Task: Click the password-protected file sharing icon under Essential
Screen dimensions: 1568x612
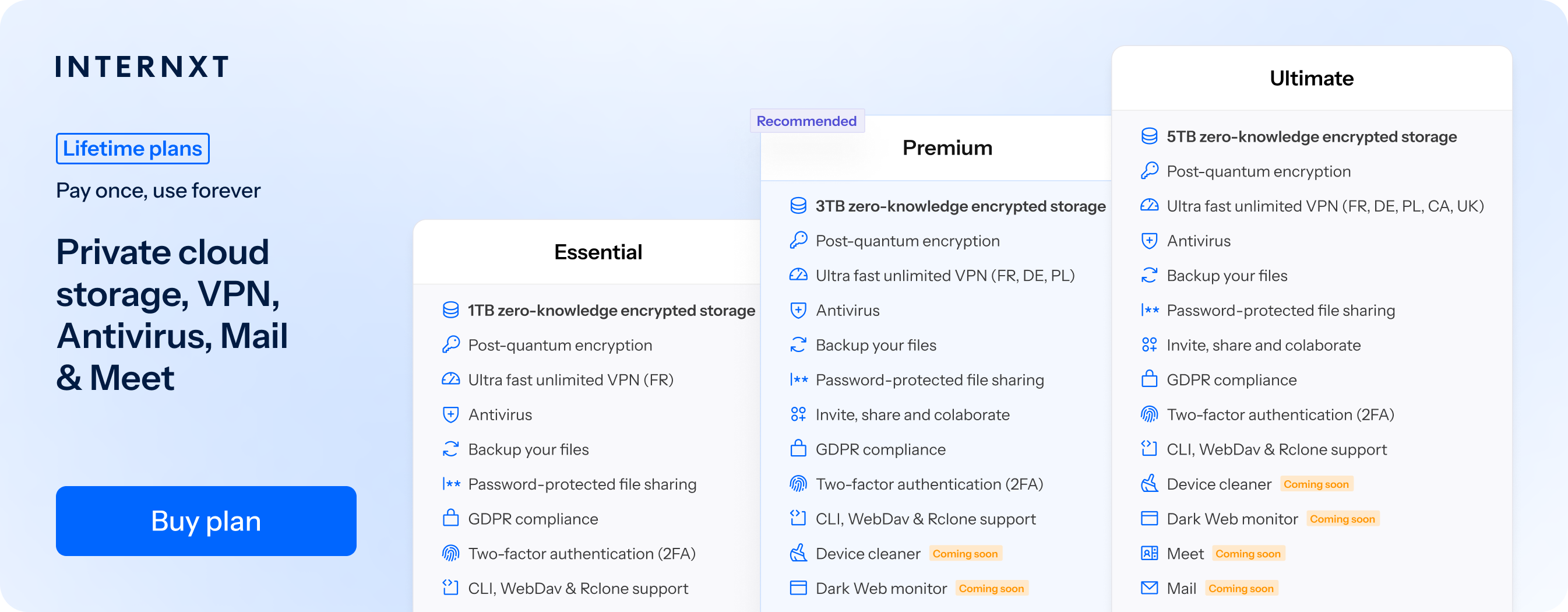Action: [450, 484]
